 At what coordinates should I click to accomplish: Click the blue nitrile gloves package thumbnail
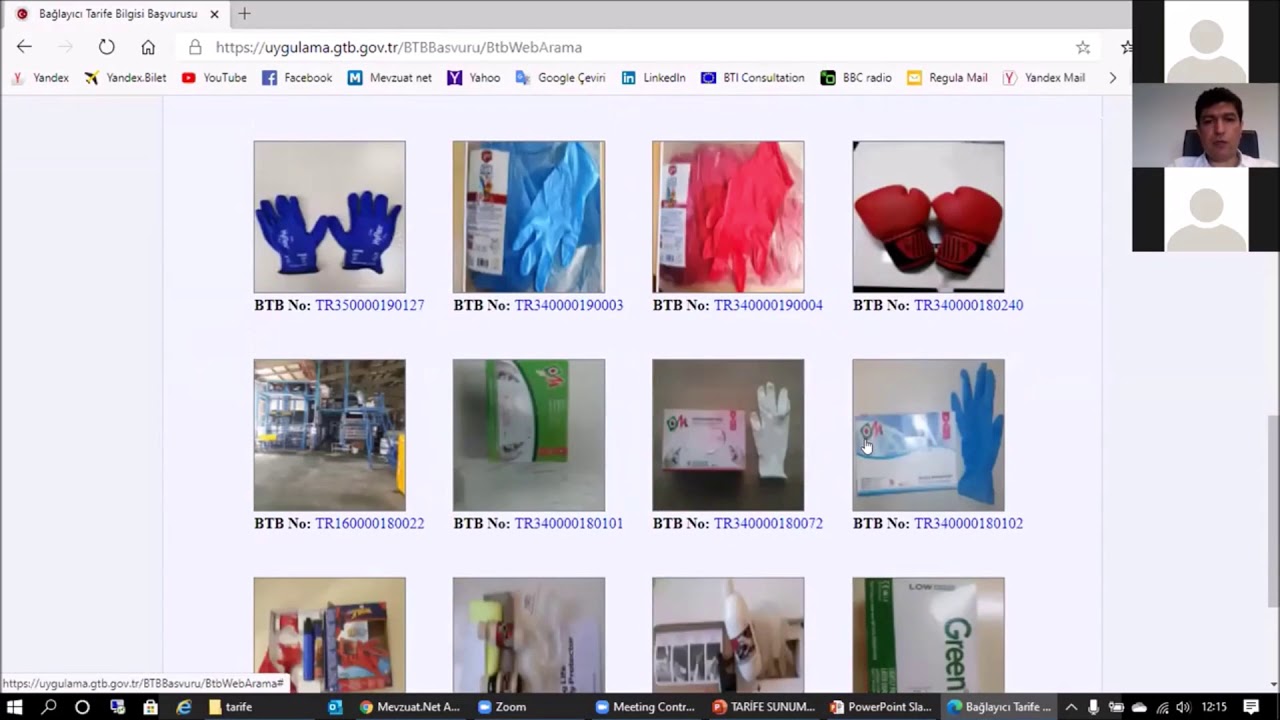tap(528, 217)
